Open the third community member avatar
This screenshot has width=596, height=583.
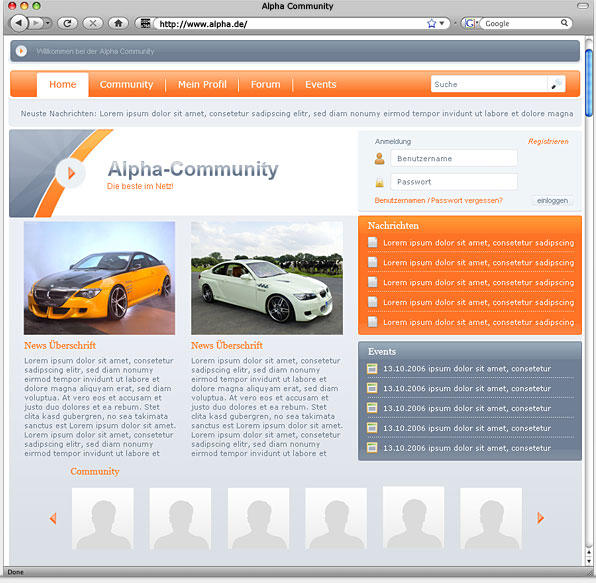[258, 519]
